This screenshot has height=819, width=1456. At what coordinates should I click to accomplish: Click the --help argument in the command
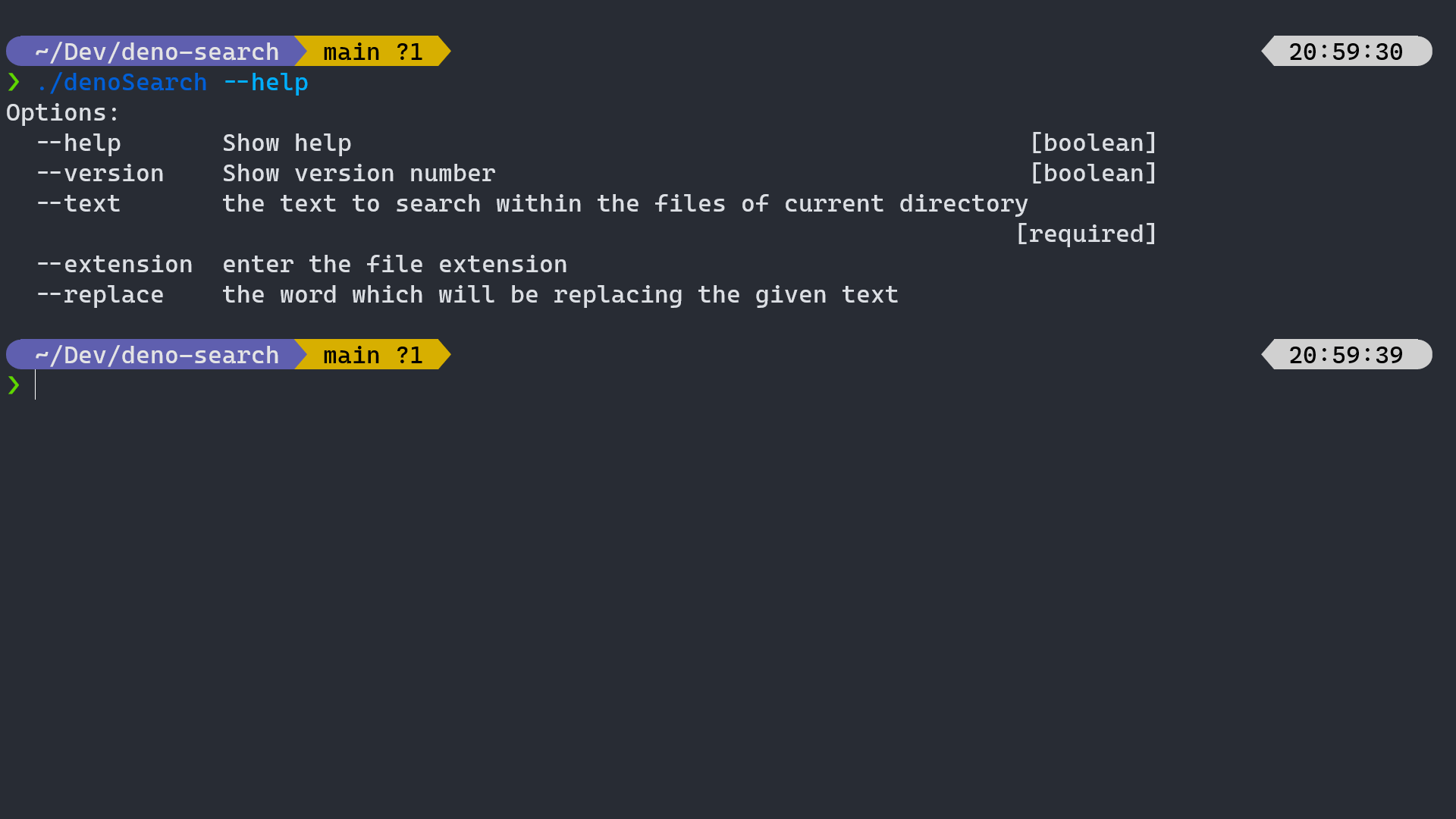point(265,82)
